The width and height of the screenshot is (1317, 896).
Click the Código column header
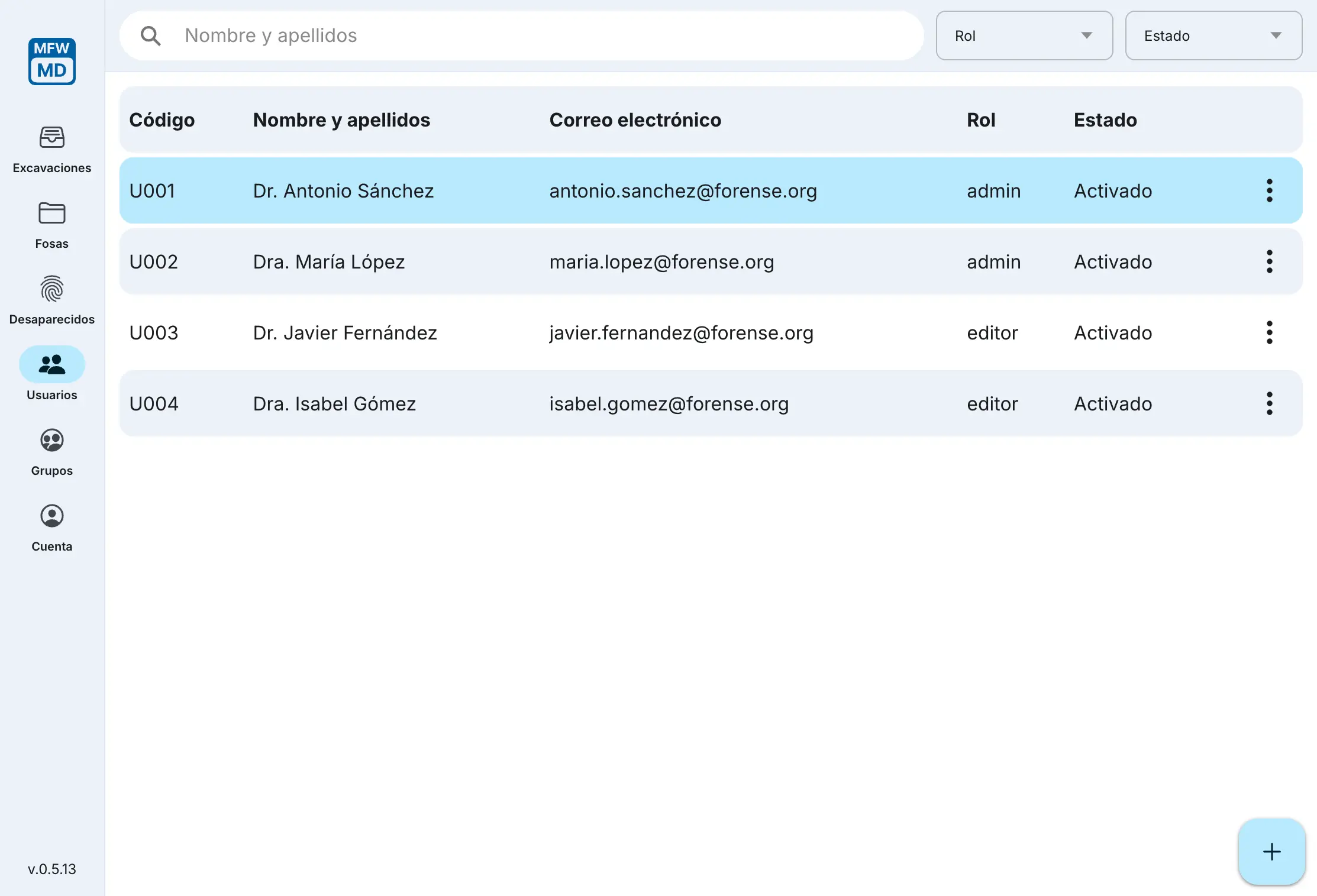(162, 120)
